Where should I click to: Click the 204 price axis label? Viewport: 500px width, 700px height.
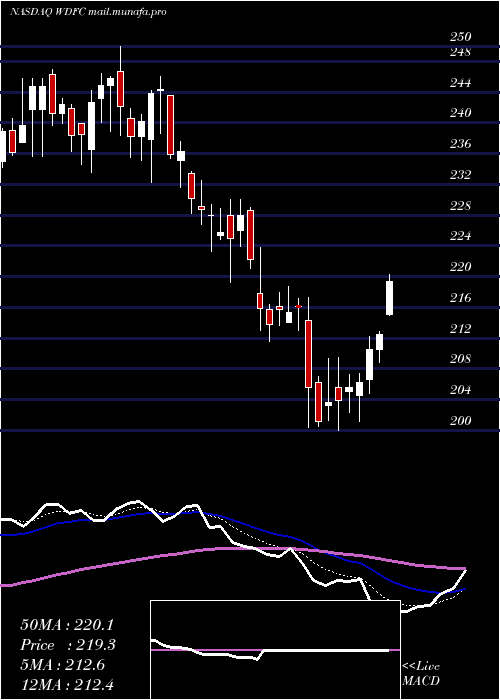pos(461,390)
